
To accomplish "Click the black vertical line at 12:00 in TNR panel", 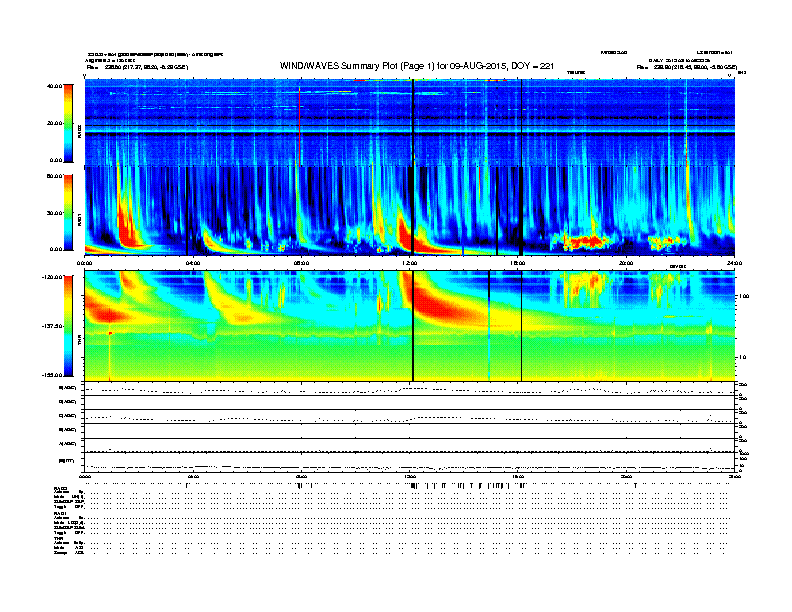I will coord(413,326).
